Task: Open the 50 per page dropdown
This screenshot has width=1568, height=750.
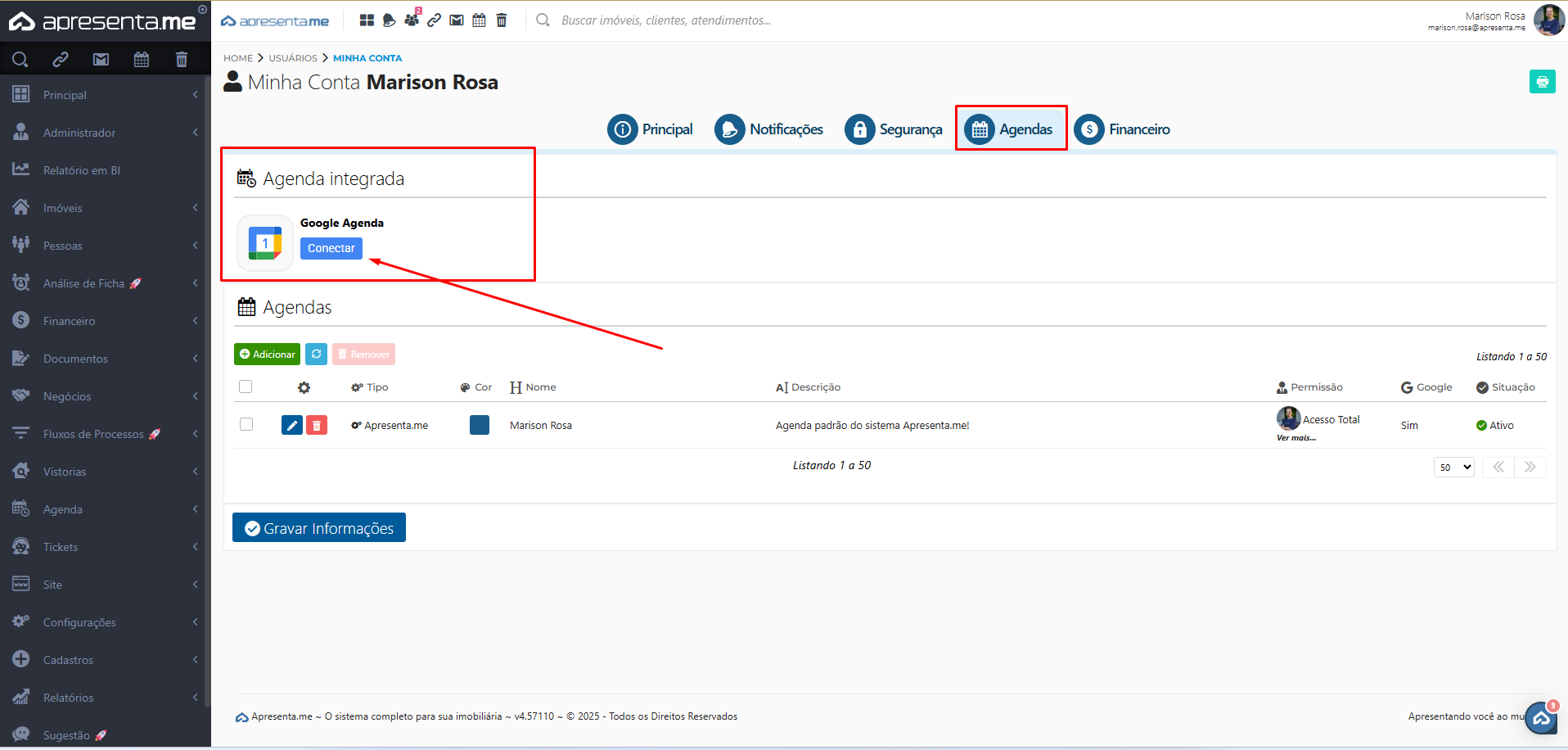Action: [1454, 467]
